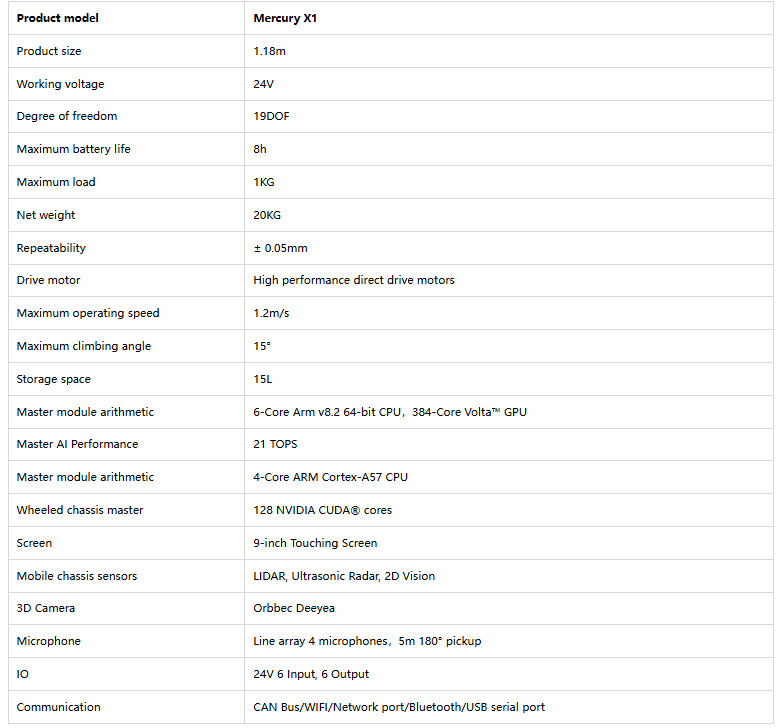Click the "1KG" maximum load value
The height and width of the screenshot is (728, 782).
tap(264, 182)
